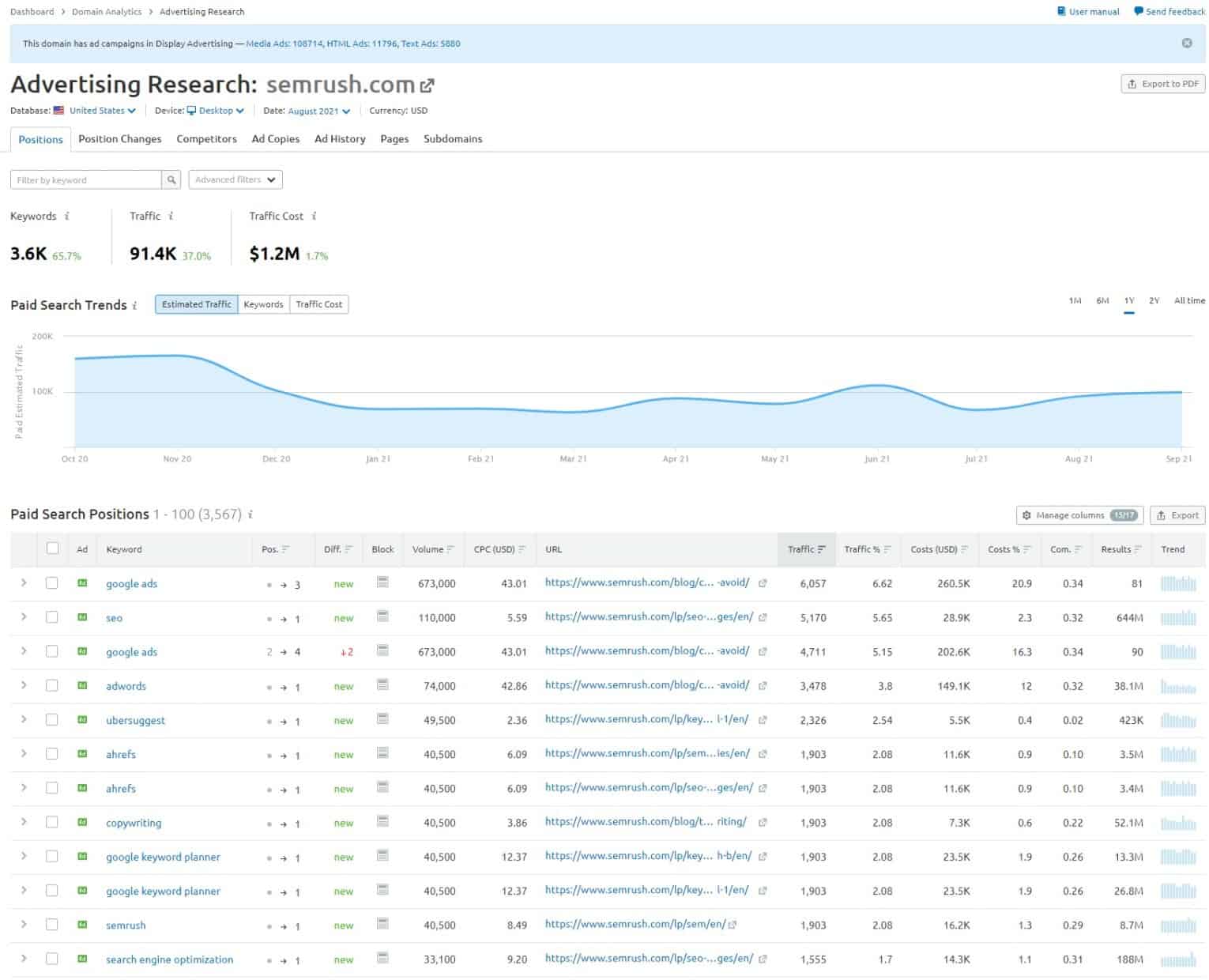The height and width of the screenshot is (980, 1209).
Task: Open external URL icon in the seo row
Action: 763,618
